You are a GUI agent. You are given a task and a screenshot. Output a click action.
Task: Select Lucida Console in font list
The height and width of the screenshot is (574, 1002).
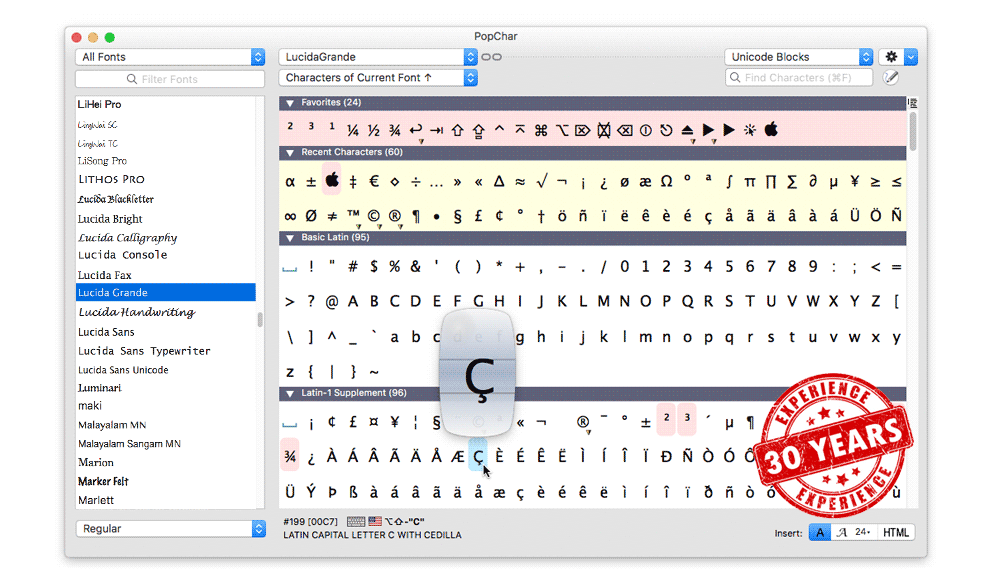(123, 255)
